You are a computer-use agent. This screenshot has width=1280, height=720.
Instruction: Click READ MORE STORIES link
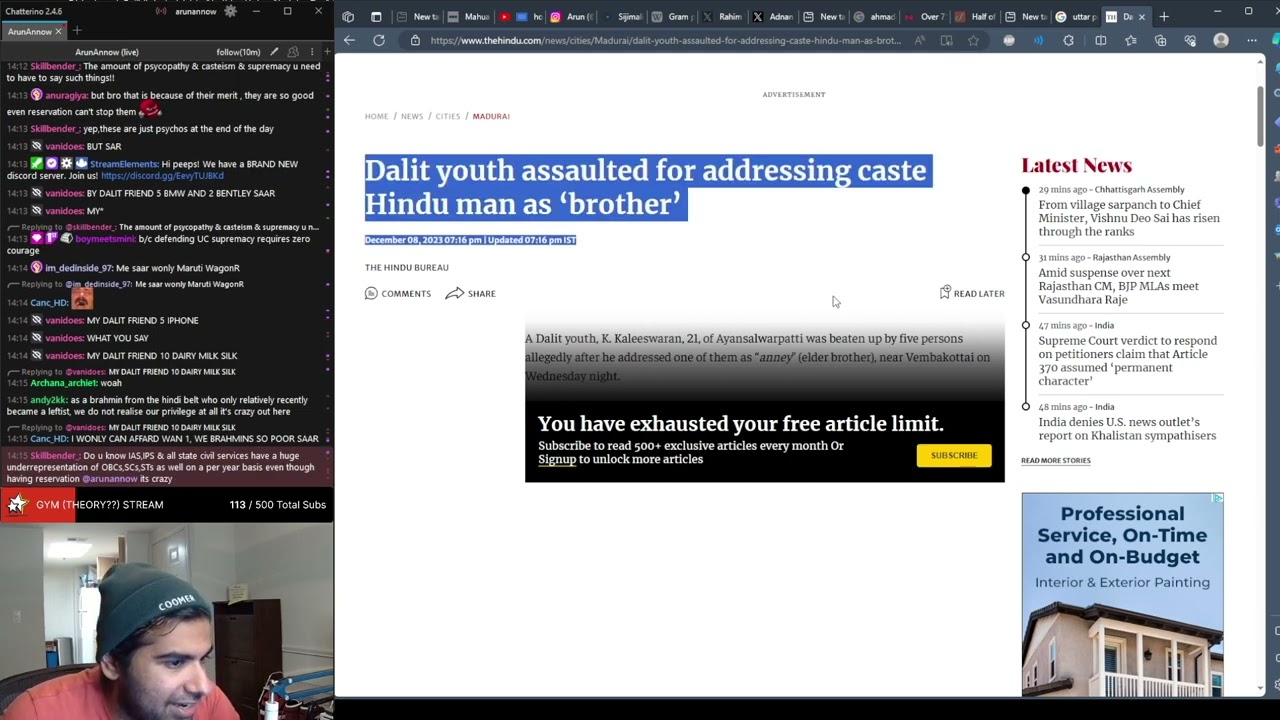(1056, 461)
